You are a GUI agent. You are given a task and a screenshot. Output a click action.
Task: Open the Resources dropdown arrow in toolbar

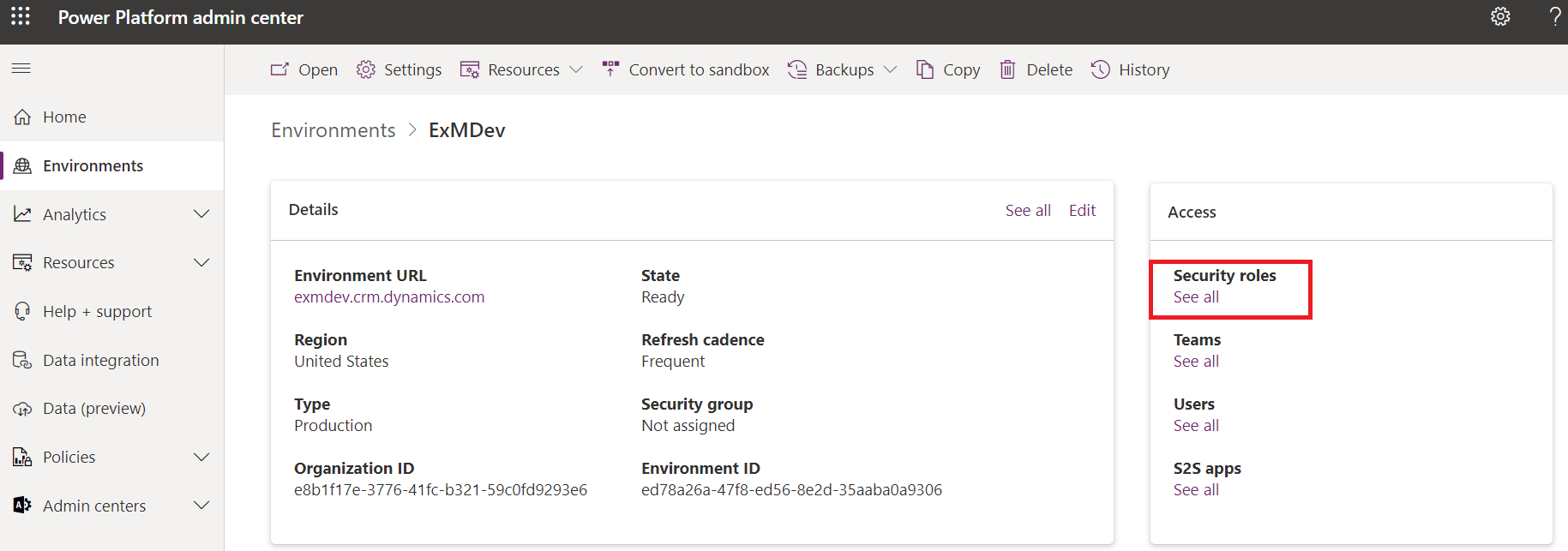click(576, 69)
